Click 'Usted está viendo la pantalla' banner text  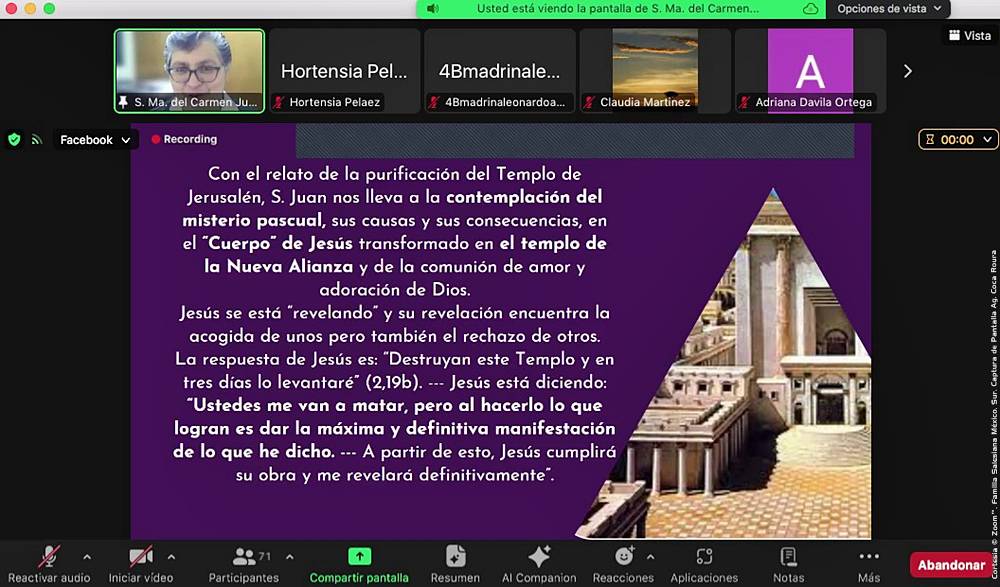[x=617, y=9]
